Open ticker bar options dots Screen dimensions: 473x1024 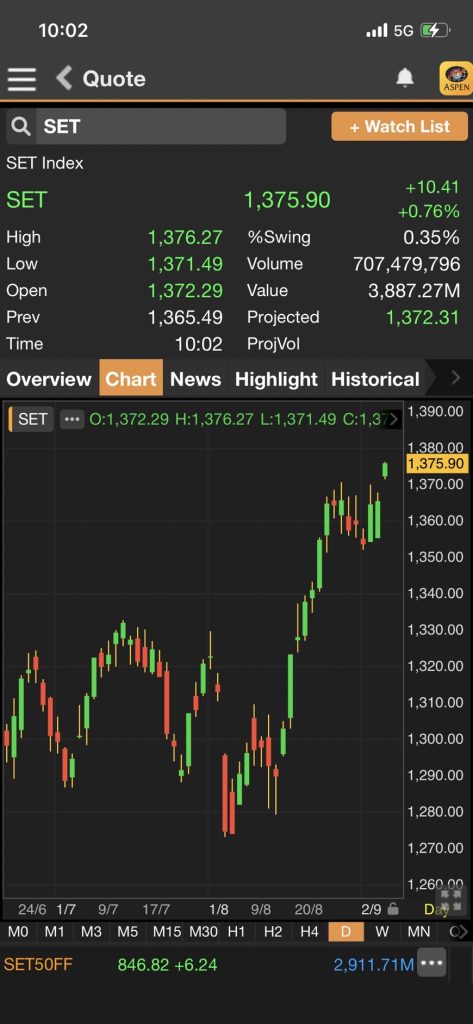pyautogui.click(x=432, y=963)
